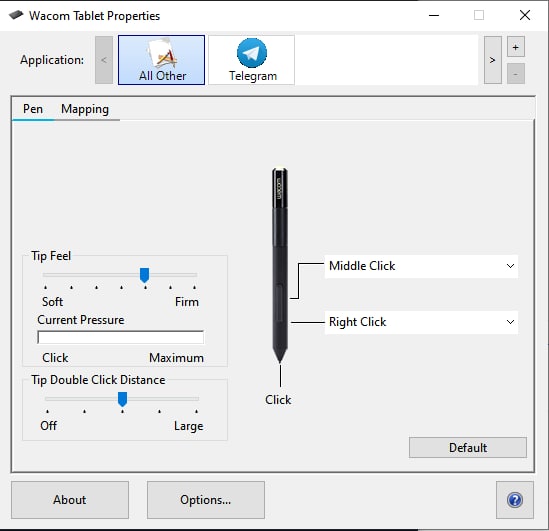
Task: Open the Middle Click upper button dropdown
Action: tap(421, 266)
